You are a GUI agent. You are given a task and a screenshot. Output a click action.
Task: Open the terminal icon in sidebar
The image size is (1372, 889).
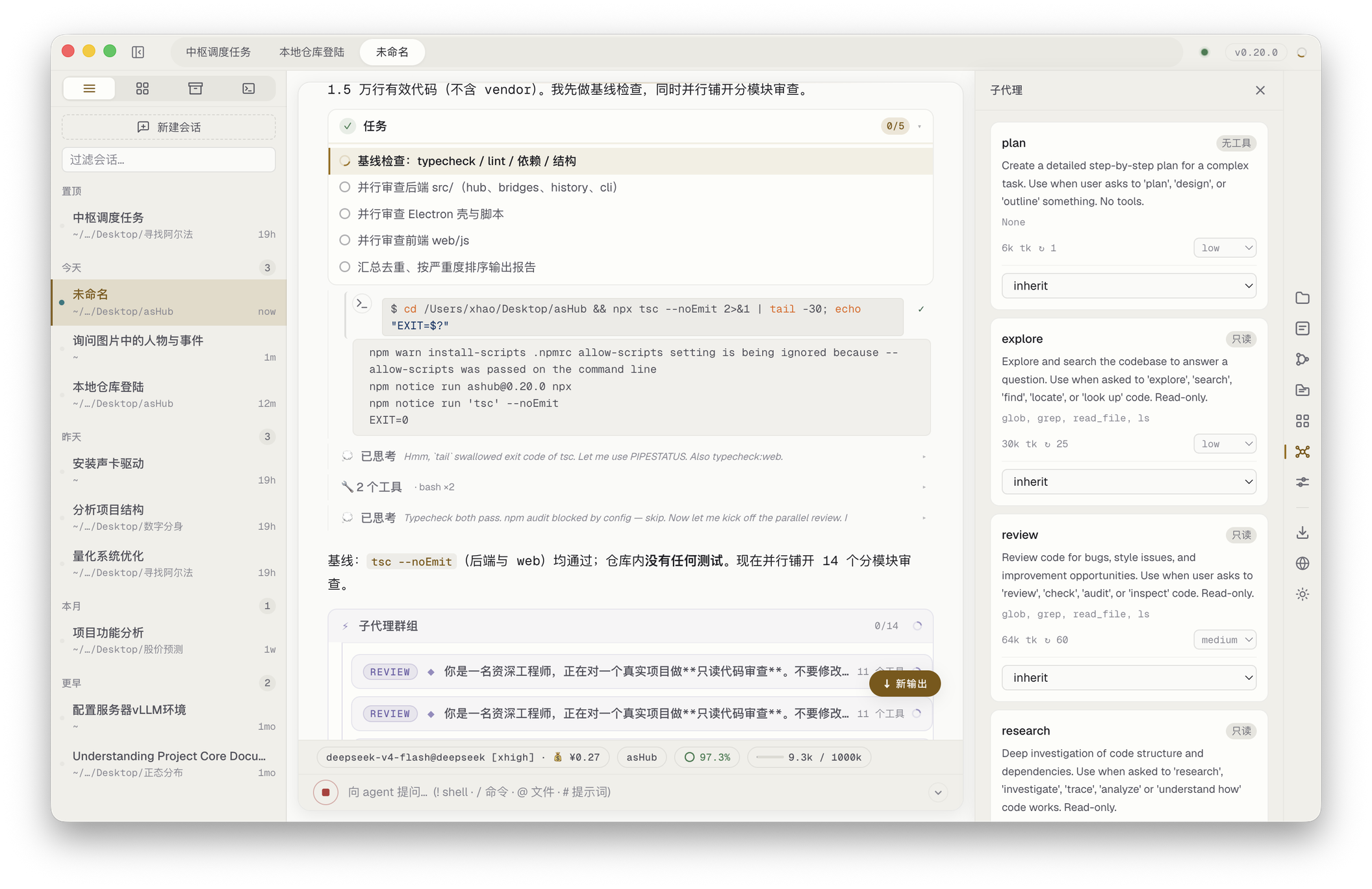pos(249,88)
